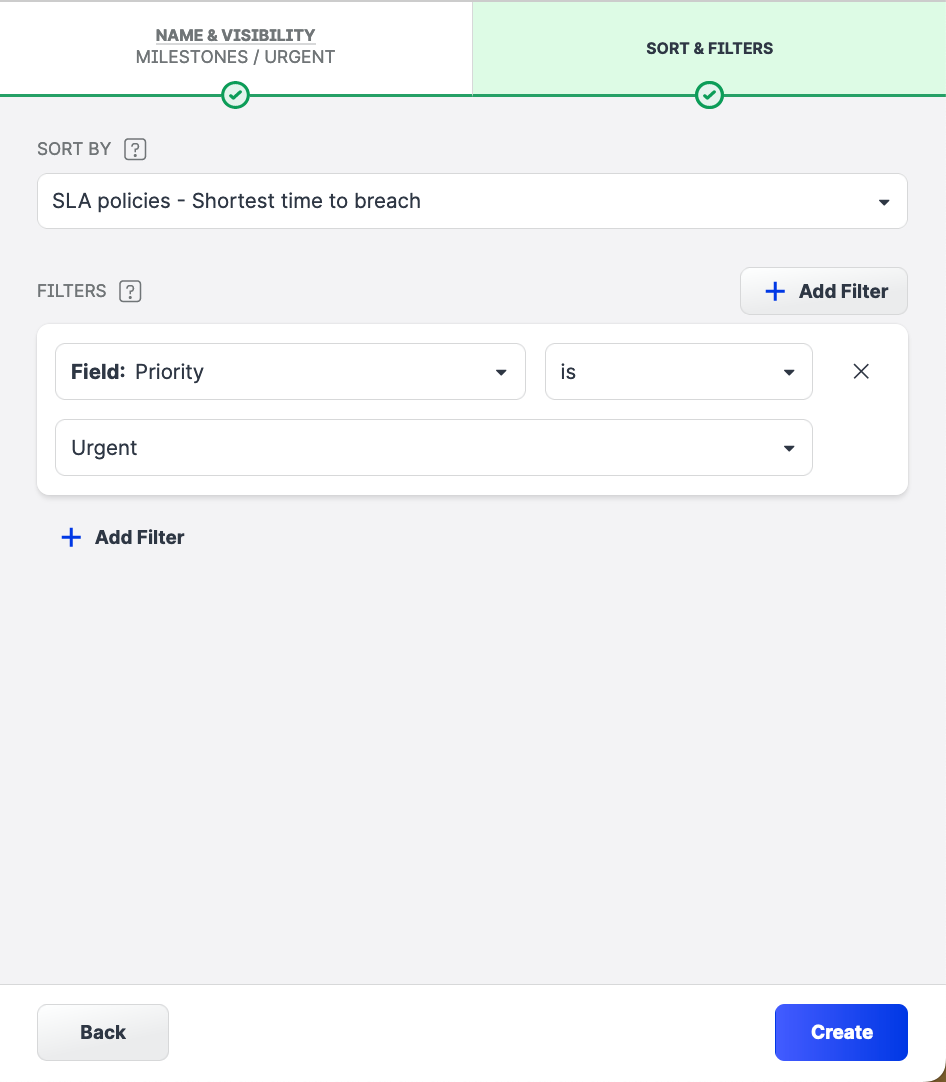Click the caret arrow of the Sort By dropdown

click(884, 202)
